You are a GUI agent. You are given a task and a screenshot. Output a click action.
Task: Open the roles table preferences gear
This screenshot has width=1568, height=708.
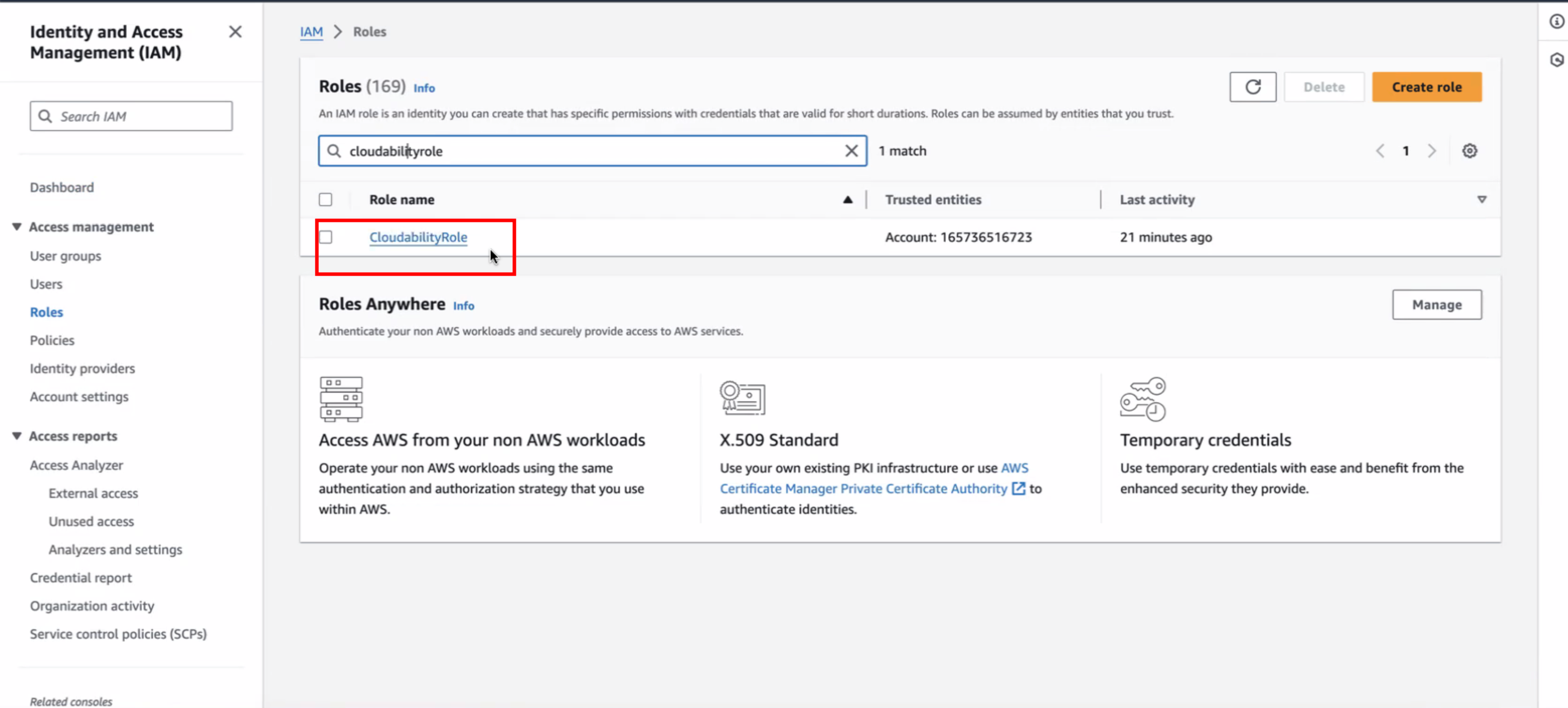1470,151
